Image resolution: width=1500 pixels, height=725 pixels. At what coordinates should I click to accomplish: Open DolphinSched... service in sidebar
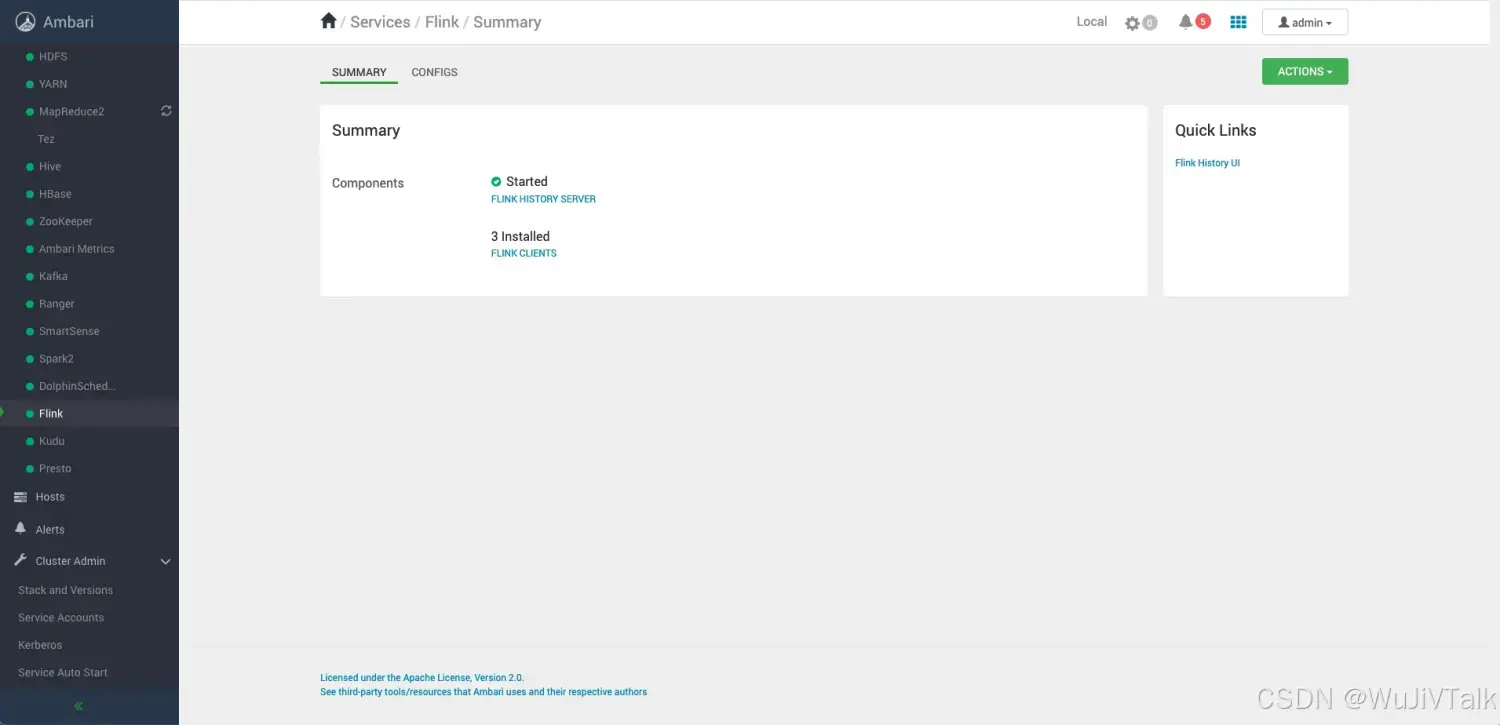(x=77, y=386)
